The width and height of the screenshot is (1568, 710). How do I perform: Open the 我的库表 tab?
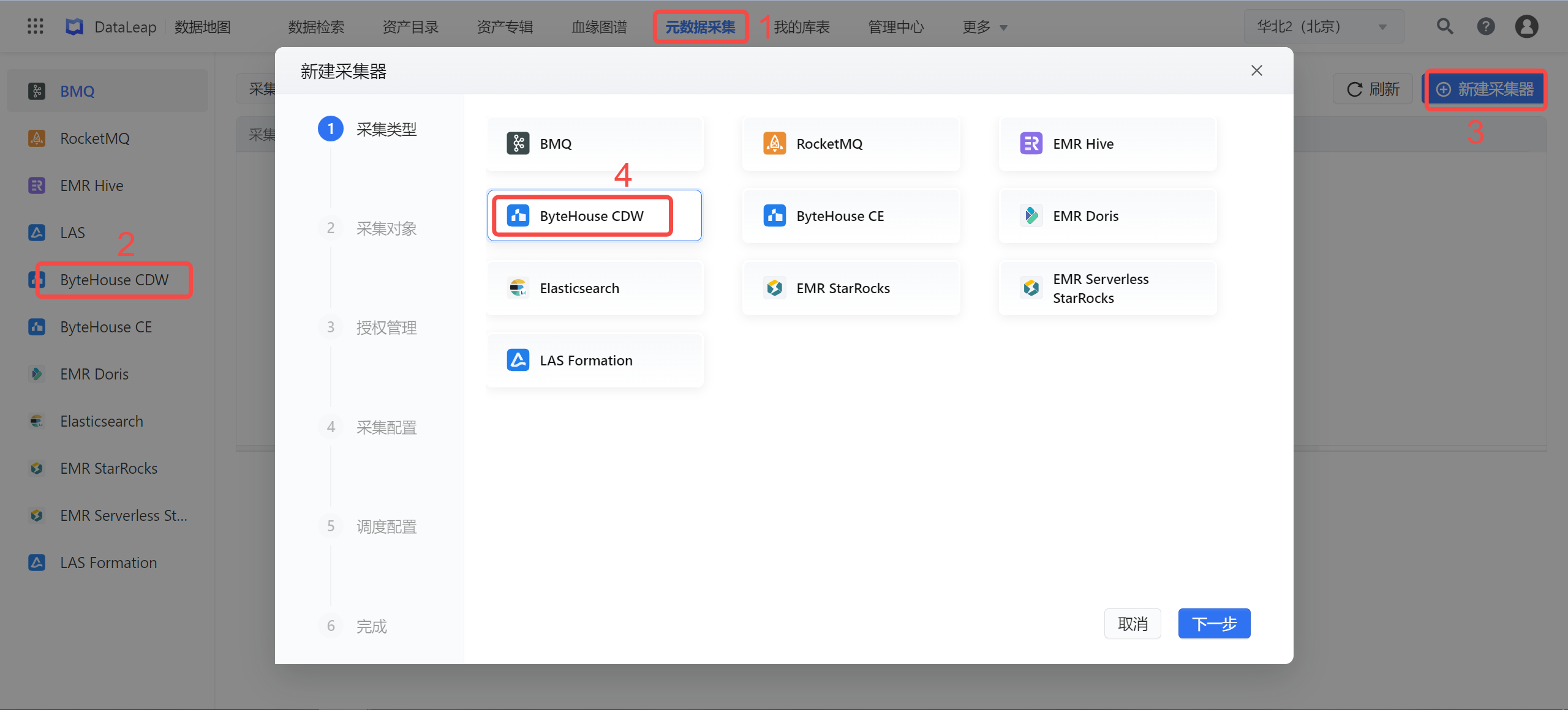[x=802, y=27]
